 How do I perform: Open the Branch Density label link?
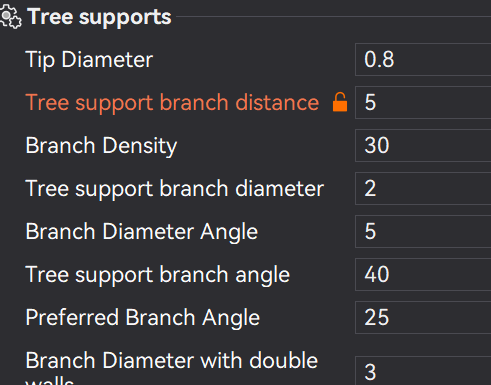coord(101,146)
